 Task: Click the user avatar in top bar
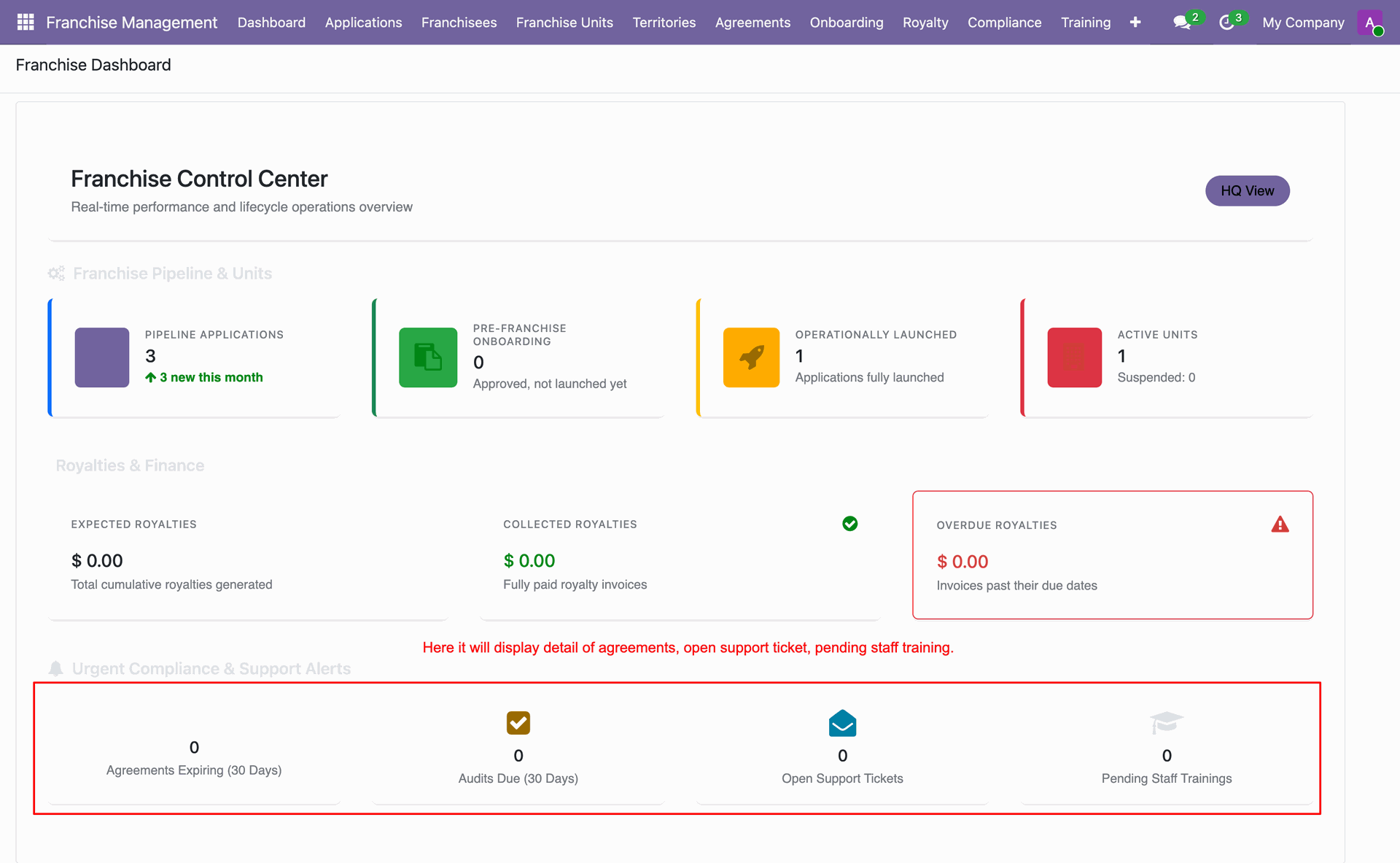click(1370, 23)
